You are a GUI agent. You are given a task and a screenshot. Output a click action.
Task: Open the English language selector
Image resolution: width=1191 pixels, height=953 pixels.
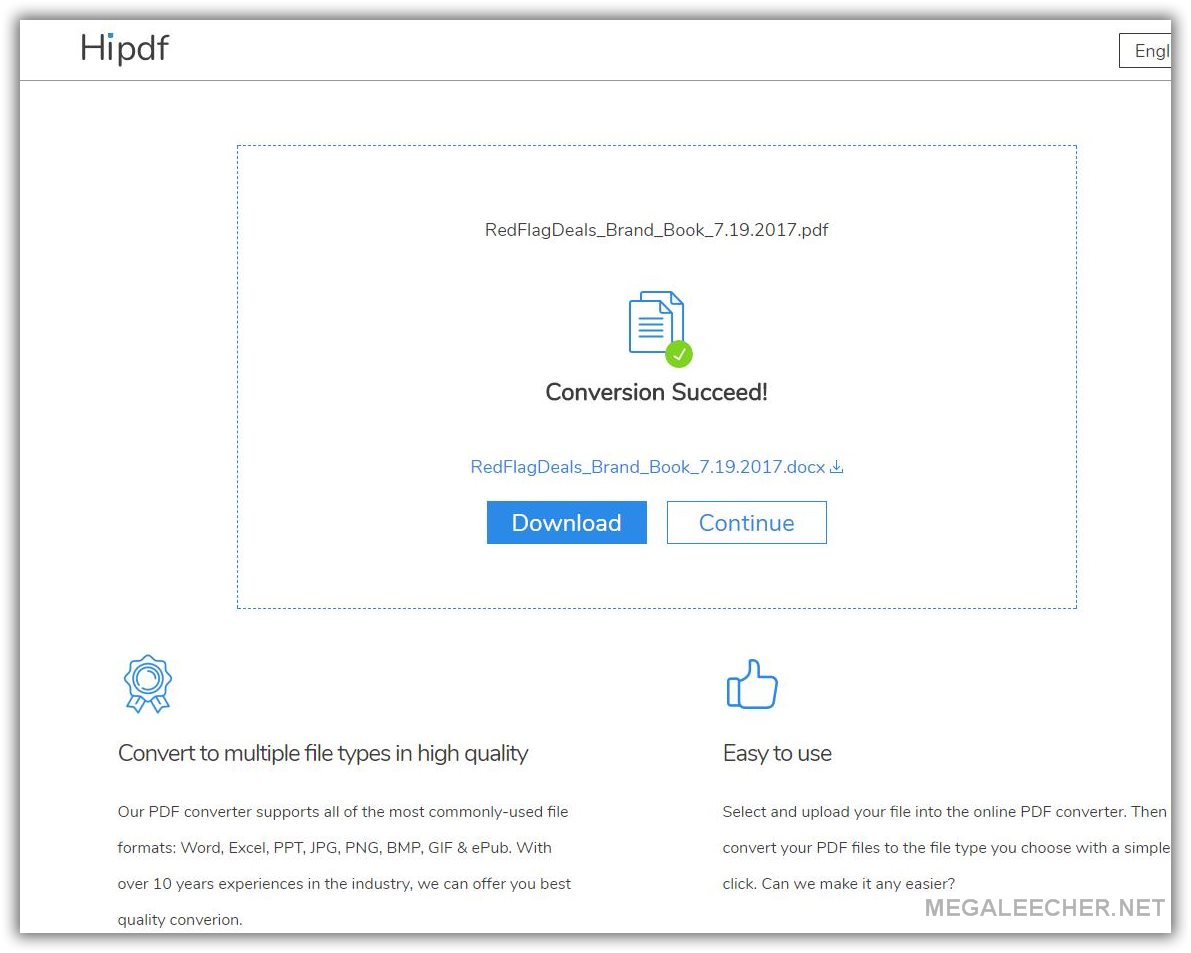pyautogui.click(x=1145, y=51)
